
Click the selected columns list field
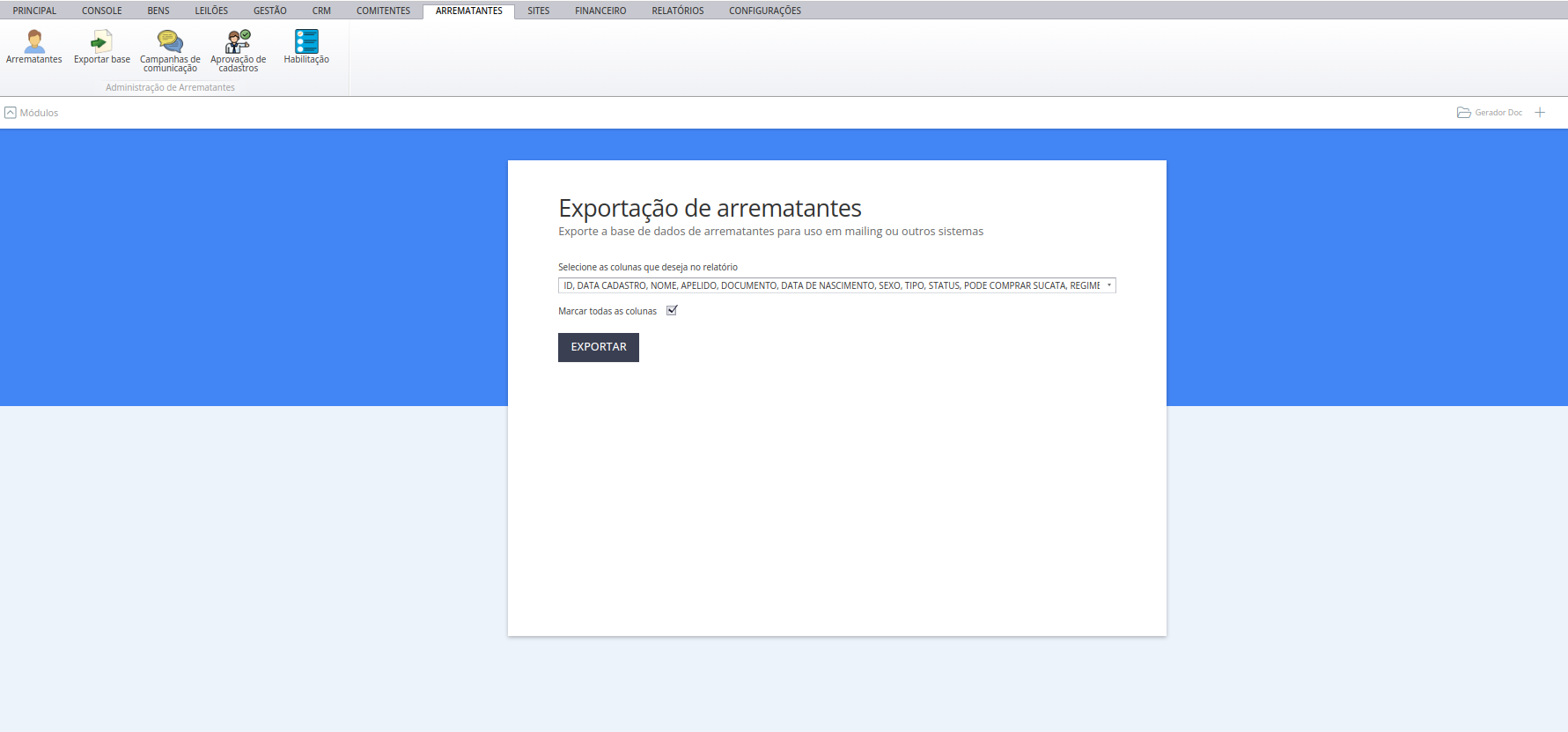pyautogui.click(x=830, y=285)
